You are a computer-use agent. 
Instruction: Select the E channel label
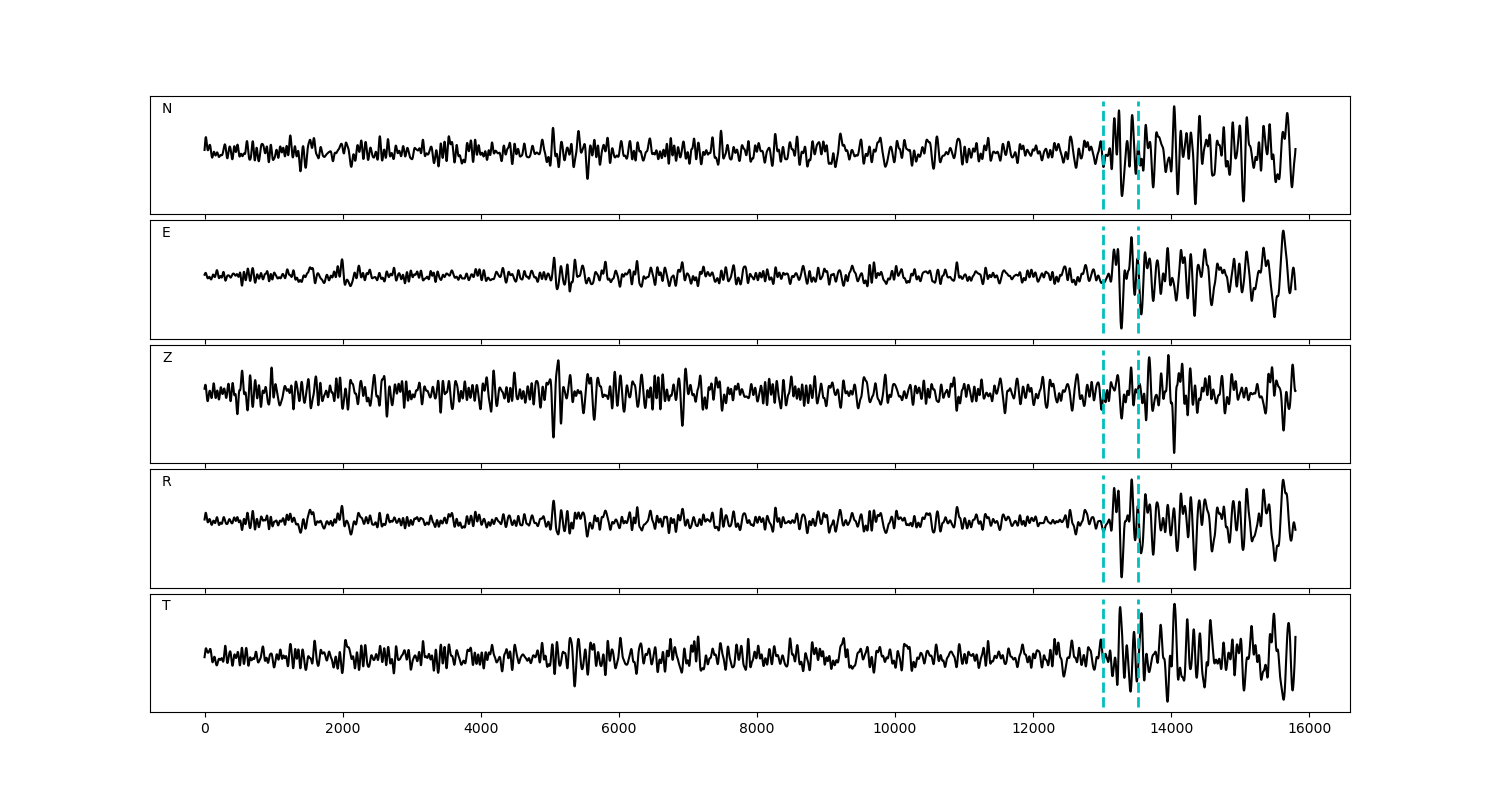point(166,233)
